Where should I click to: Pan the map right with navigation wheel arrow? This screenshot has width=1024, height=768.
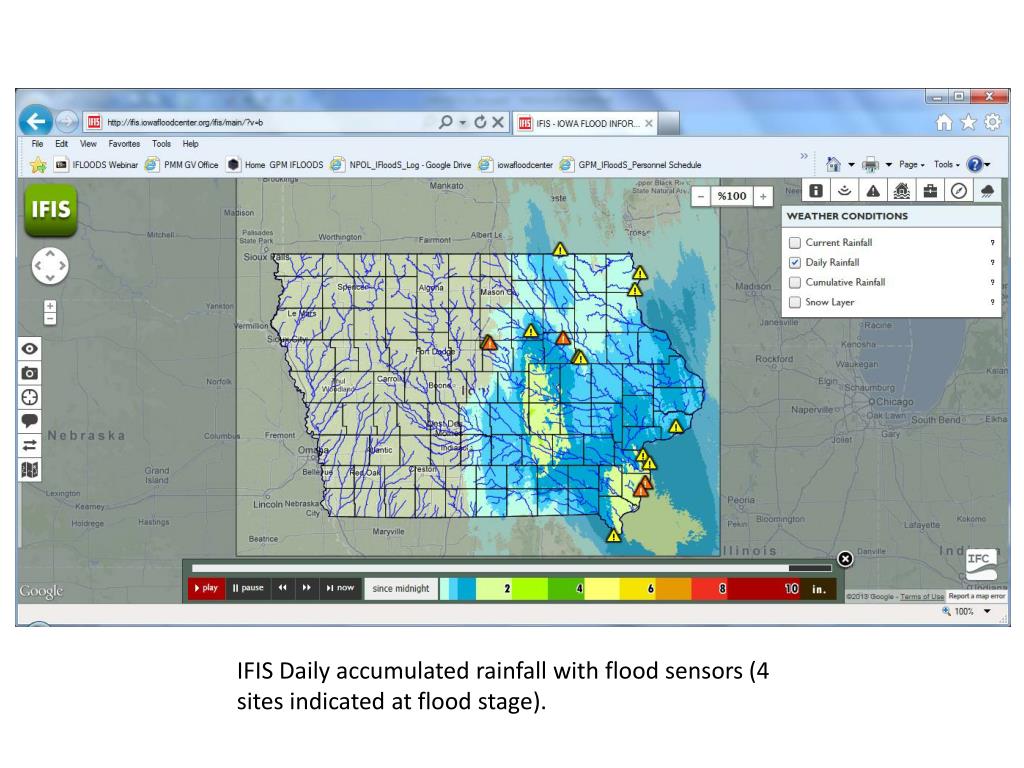(x=63, y=266)
